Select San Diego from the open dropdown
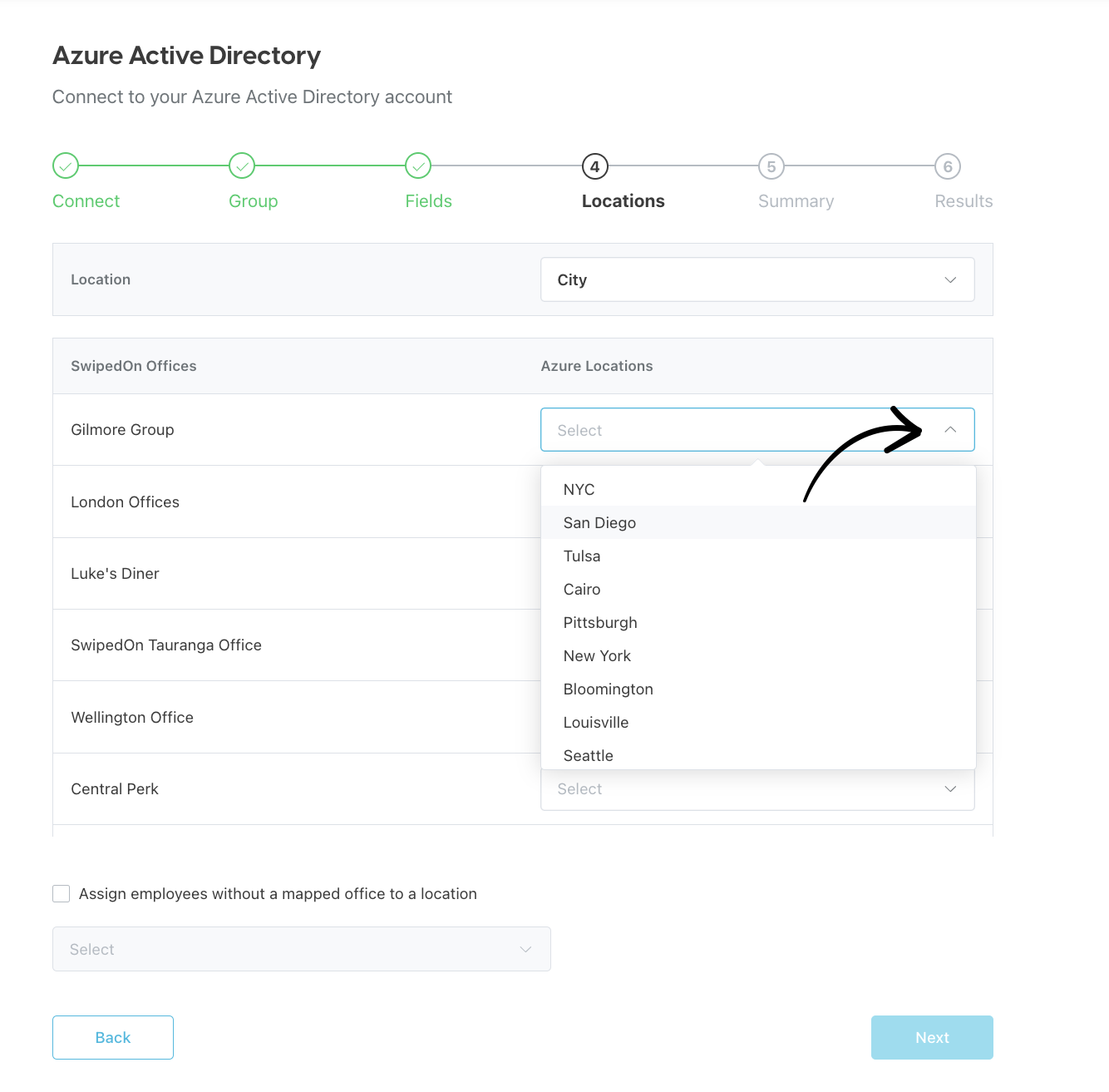Screen dimensions: 1109x1092 point(599,522)
